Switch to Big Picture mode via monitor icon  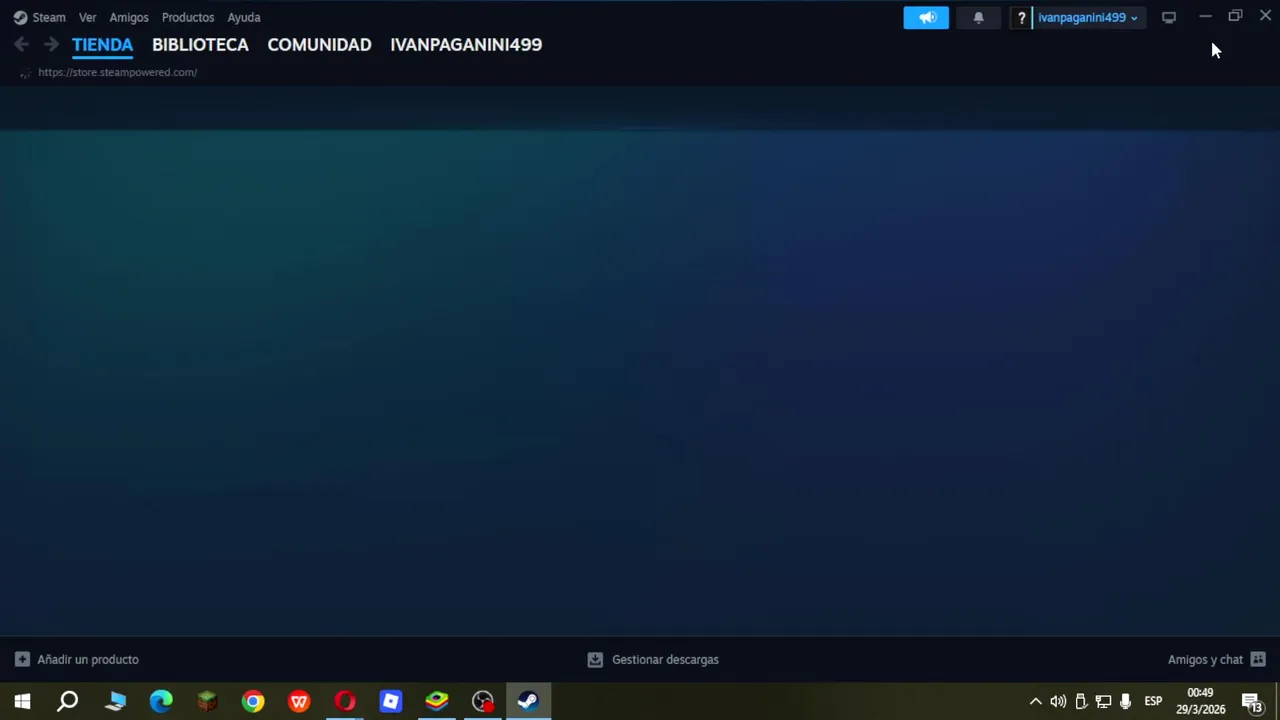pos(1168,17)
